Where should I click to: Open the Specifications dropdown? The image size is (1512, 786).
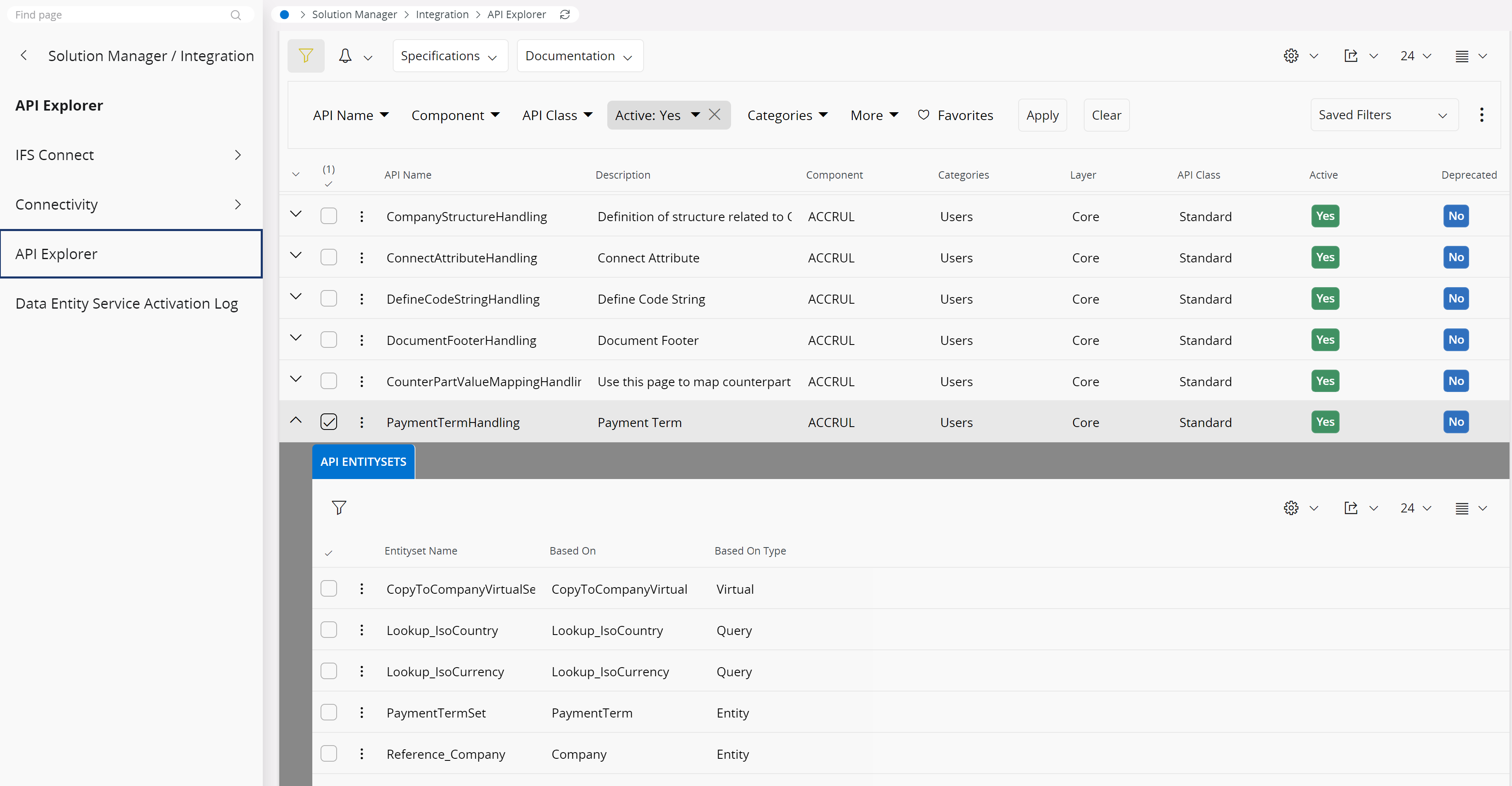coord(450,56)
